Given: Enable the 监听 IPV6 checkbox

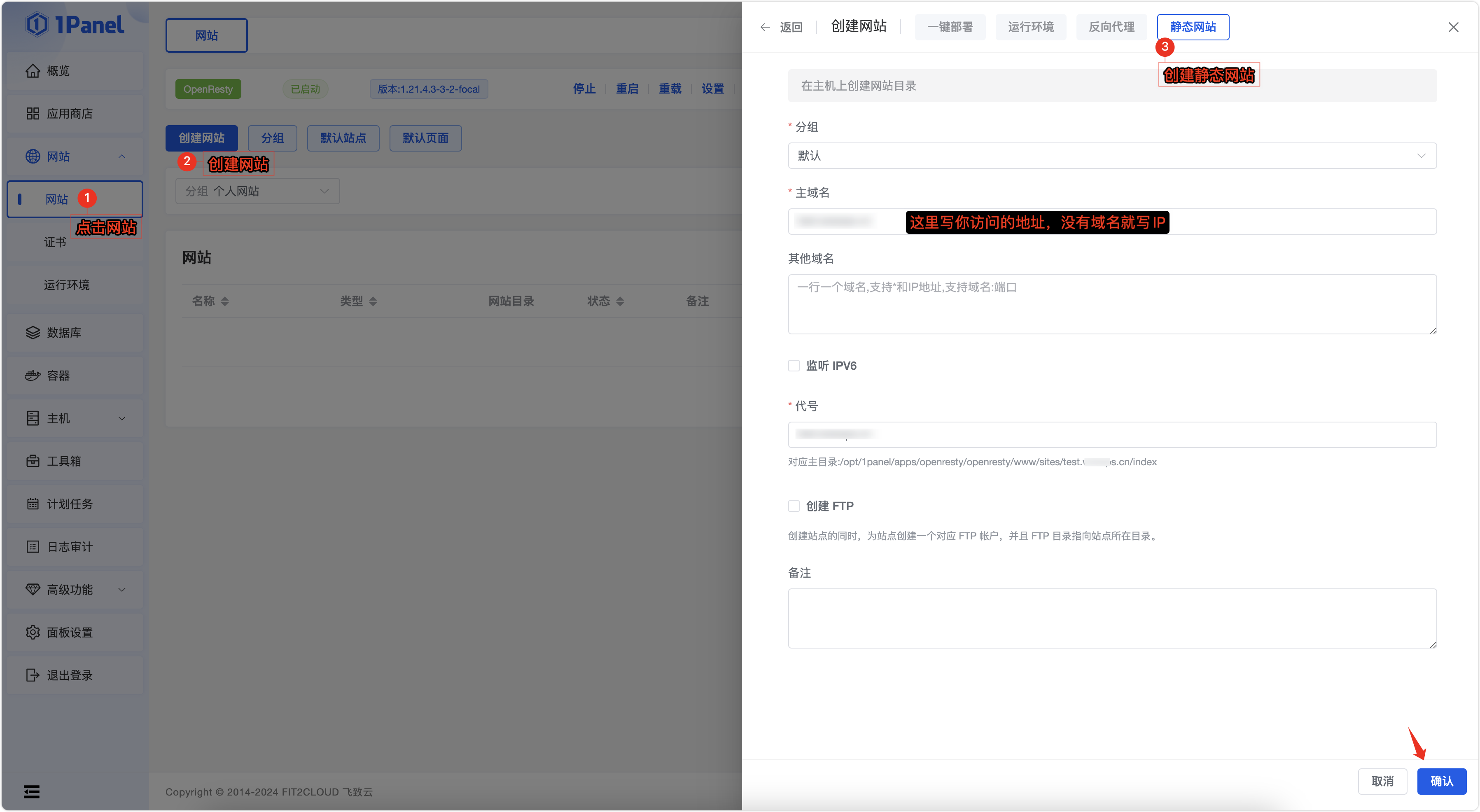Looking at the screenshot, I should tap(794, 366).
